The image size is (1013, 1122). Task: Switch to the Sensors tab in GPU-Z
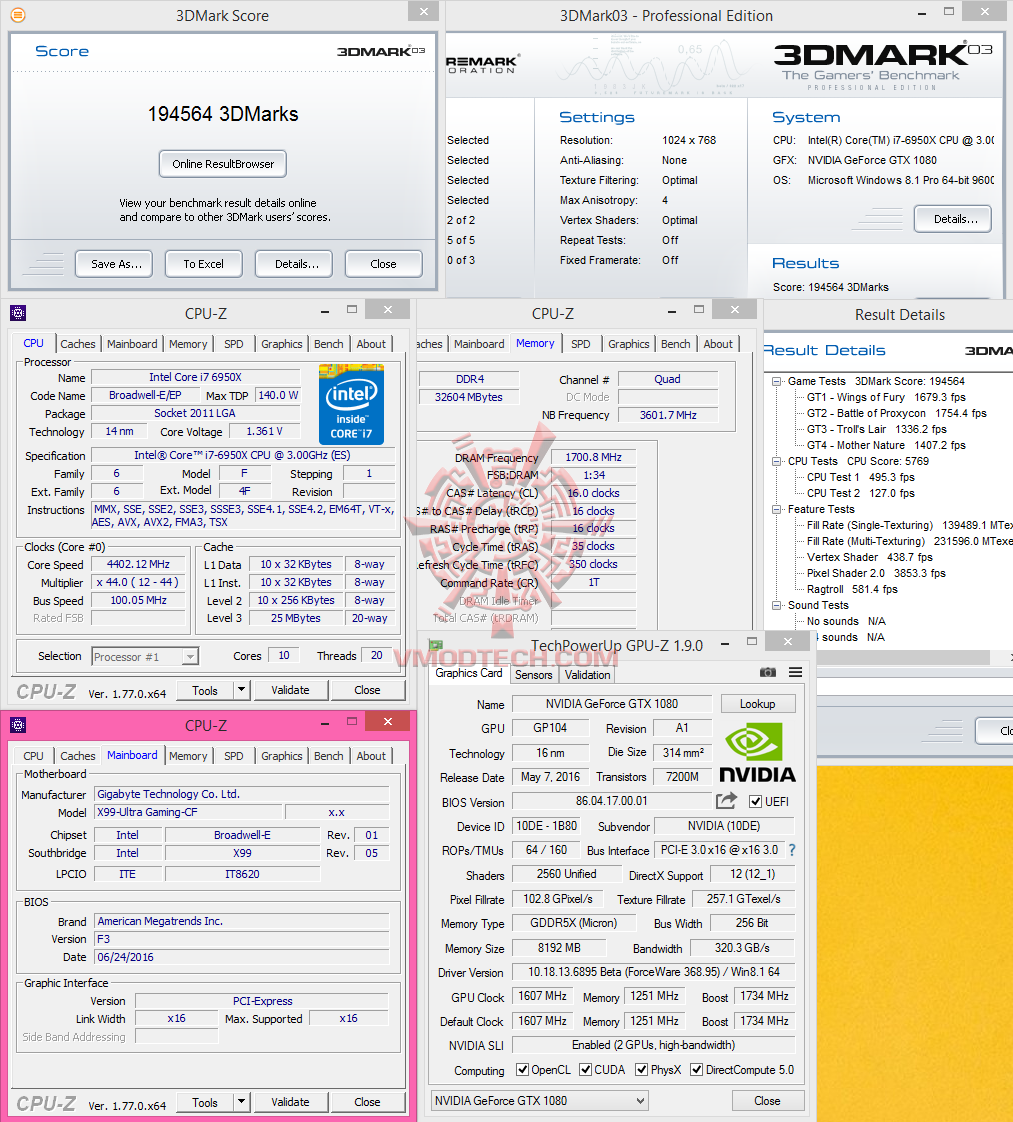(x=534, y=675)
